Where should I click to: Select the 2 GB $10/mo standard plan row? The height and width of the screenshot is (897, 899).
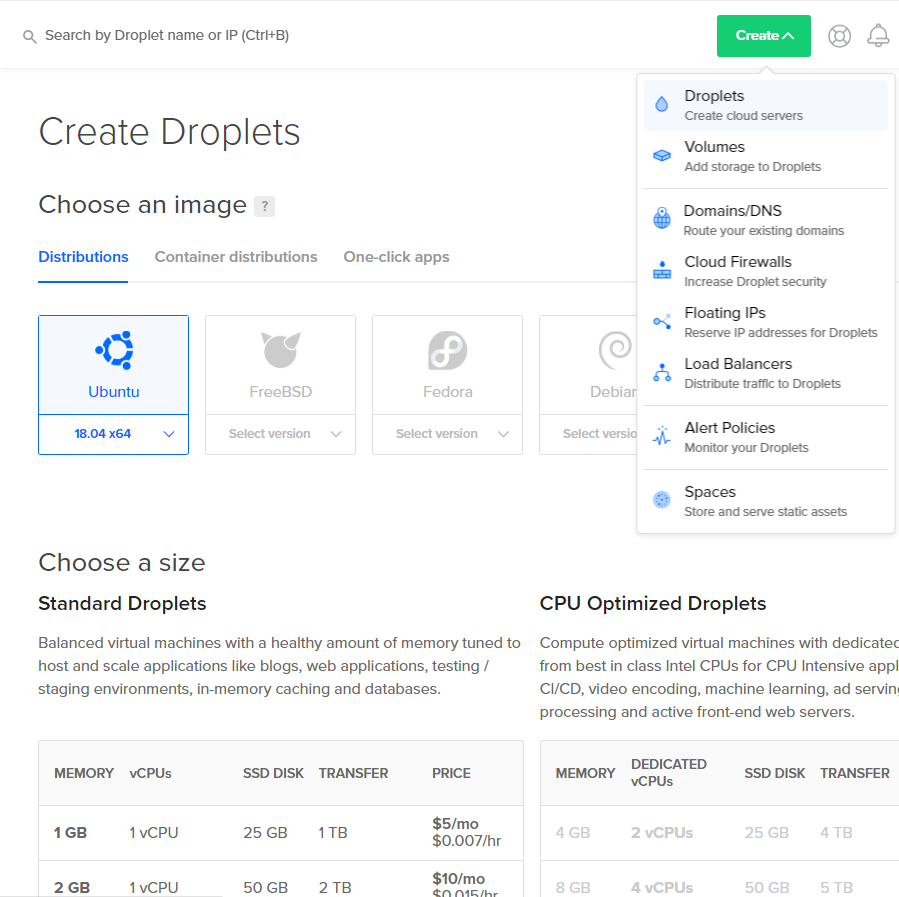[281, 879]
